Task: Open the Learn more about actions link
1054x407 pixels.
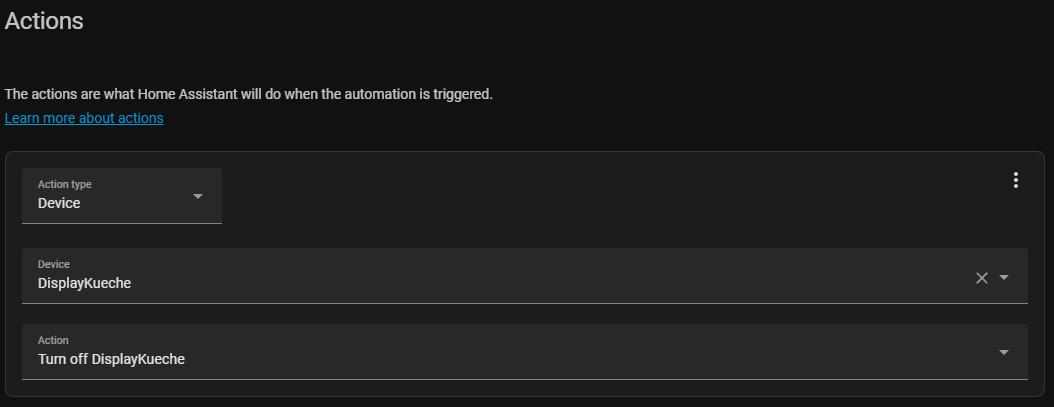Action: pos(84,118)
